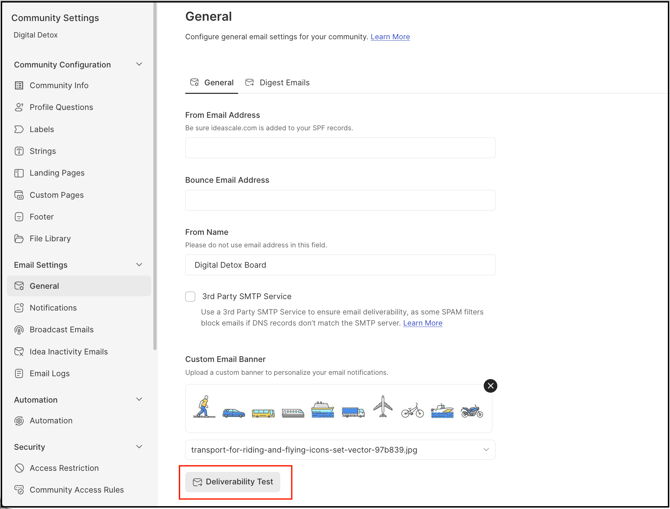Collapse the Community Configuration section

pos(139,65)
